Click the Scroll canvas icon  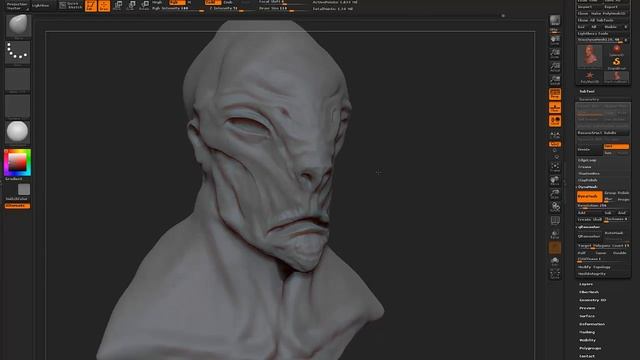coord(555,40)
